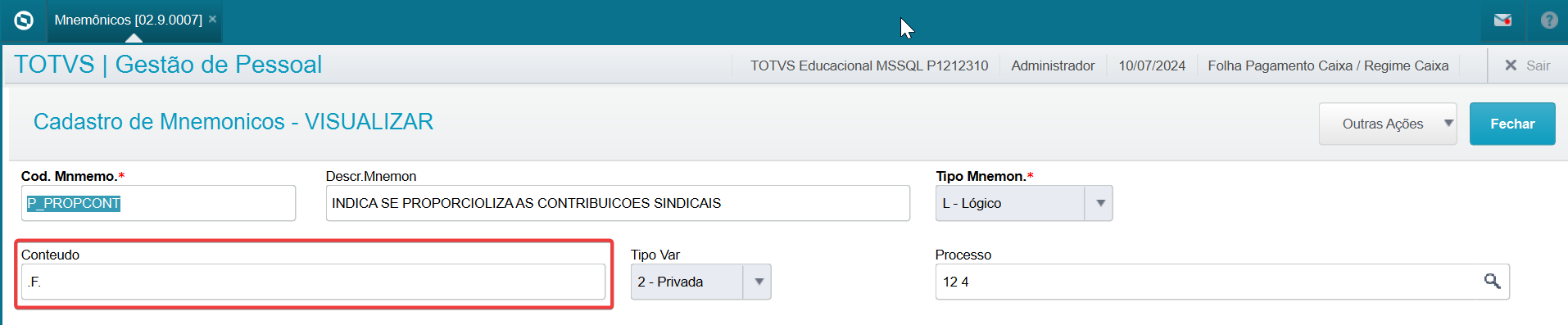Open the help question mark icon
This screenshot has height=325, width=1568.
[x=1548, y=20]
